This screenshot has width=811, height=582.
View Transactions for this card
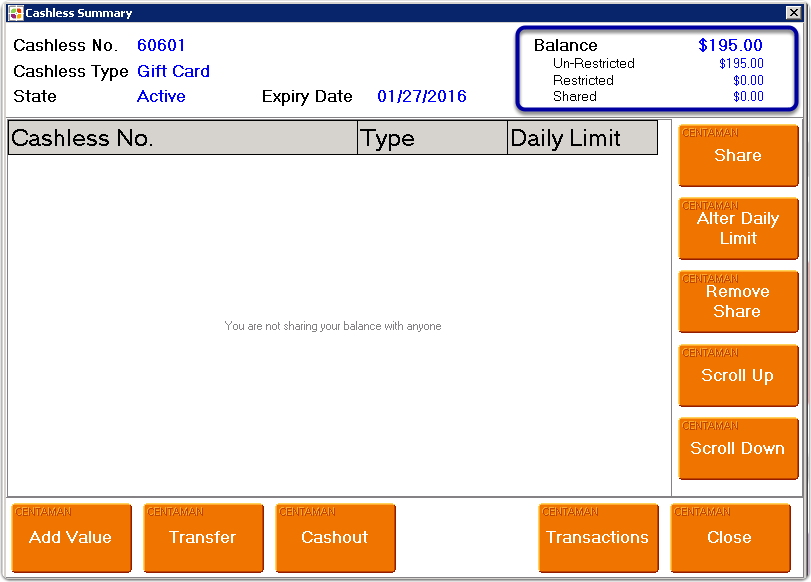(x=598, y=538)
